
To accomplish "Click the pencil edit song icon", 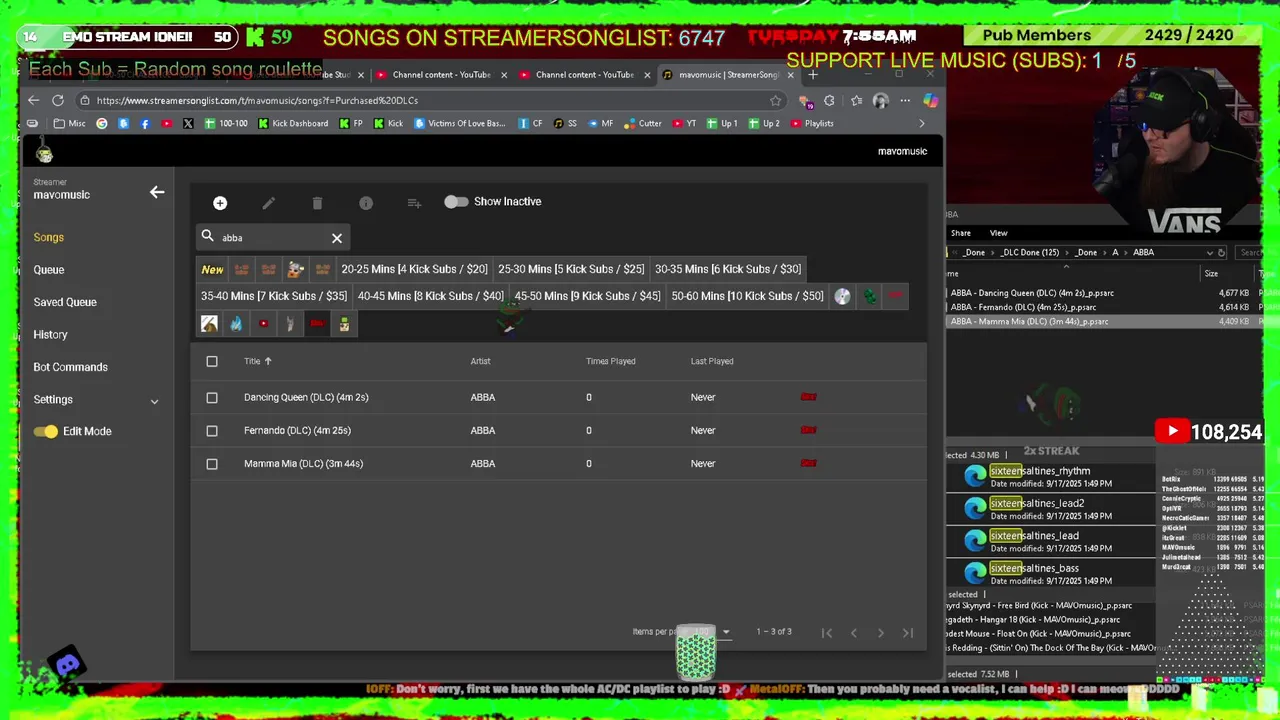I will coord(268,203).
